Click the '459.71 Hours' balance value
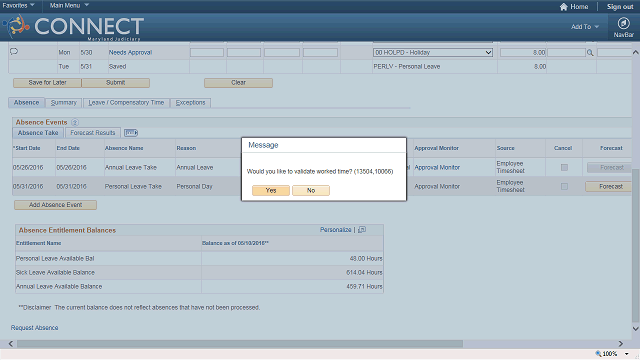640x360 pixels. [x=364, y=287]
